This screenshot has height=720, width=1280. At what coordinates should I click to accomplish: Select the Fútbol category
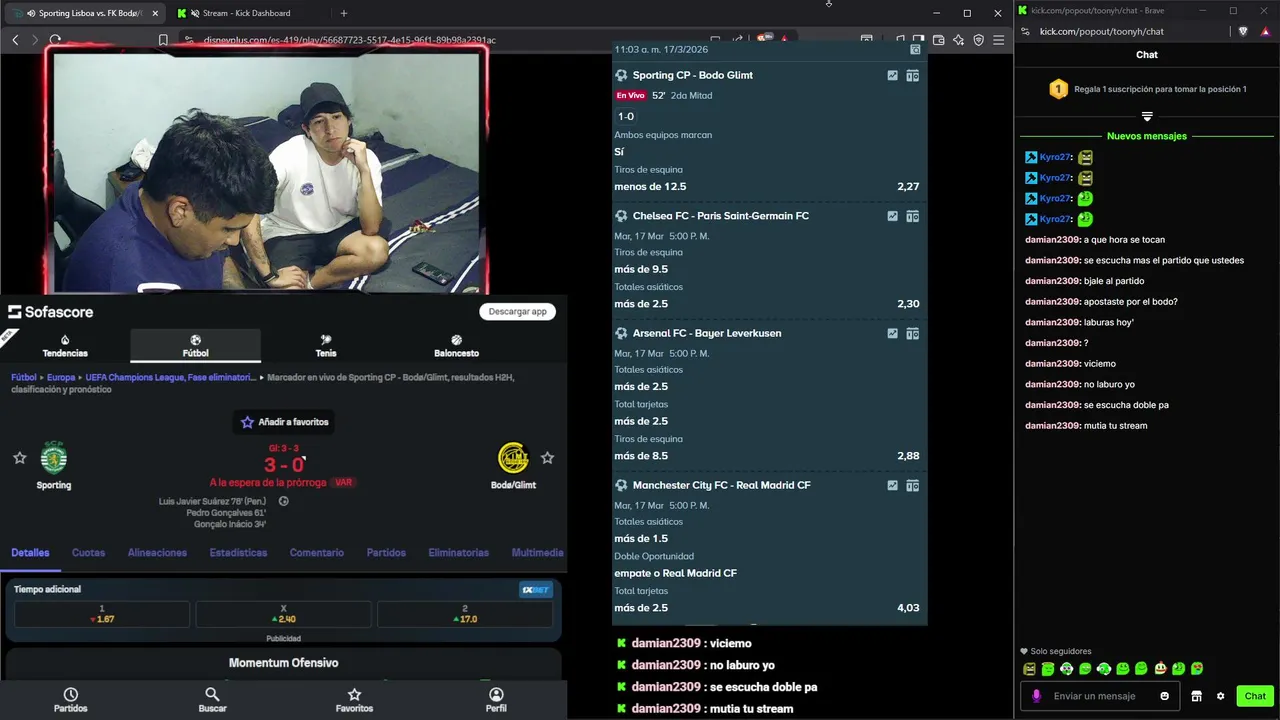pyautogui.click(x=195, y=346)
